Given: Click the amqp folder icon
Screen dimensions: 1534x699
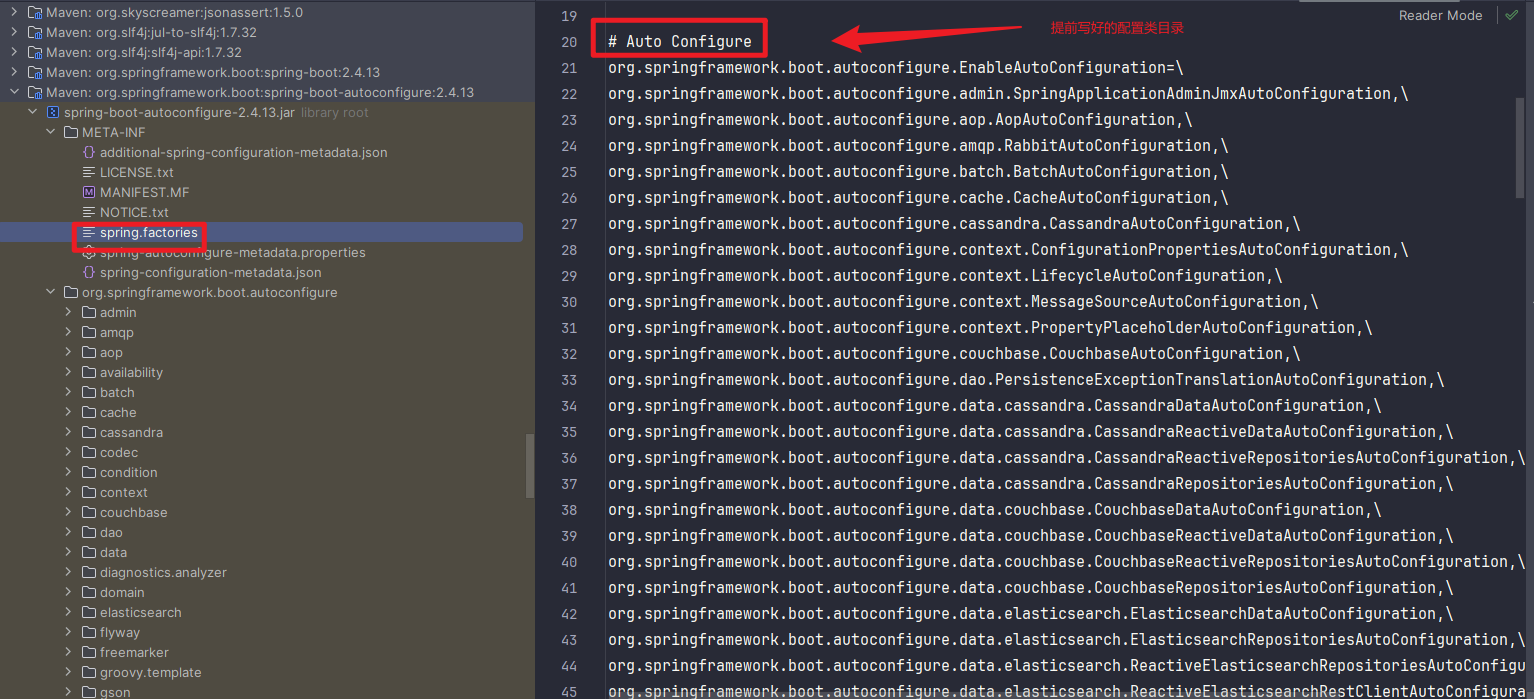Looking at the screenshot, I should coord(89,333).
